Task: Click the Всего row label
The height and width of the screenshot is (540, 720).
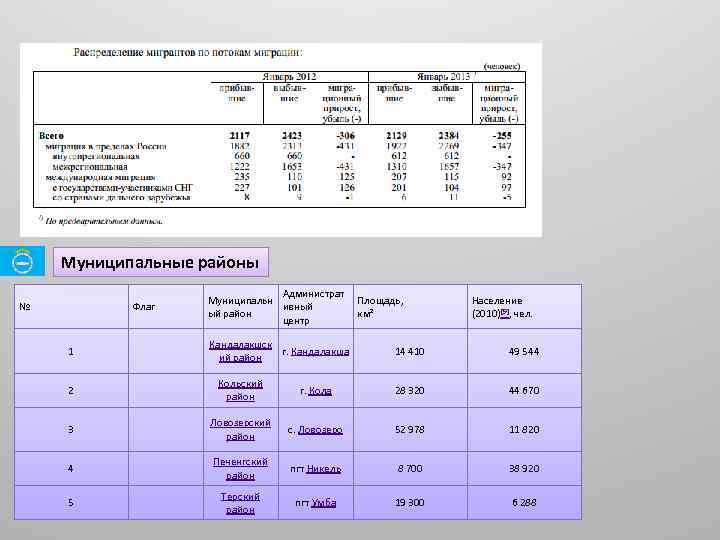Action: (x=51, y=136)
